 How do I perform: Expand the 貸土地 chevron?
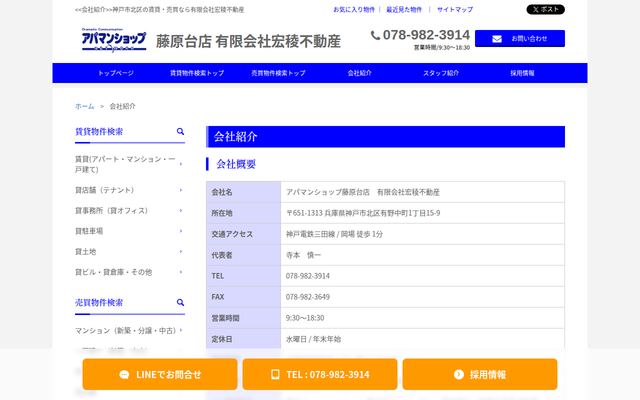coord(181,251)
